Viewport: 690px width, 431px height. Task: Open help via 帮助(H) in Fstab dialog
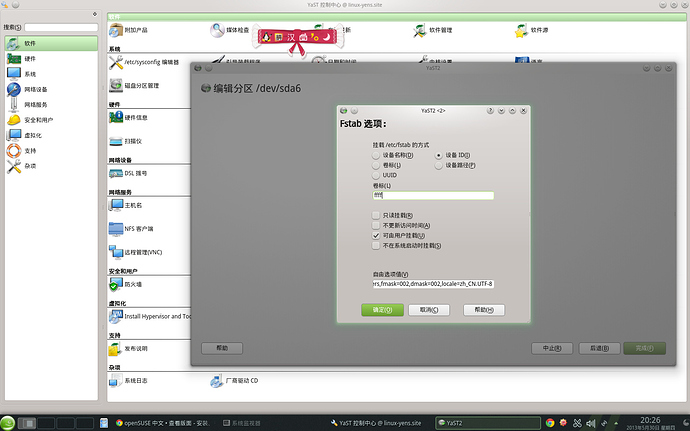pos(484,310)
